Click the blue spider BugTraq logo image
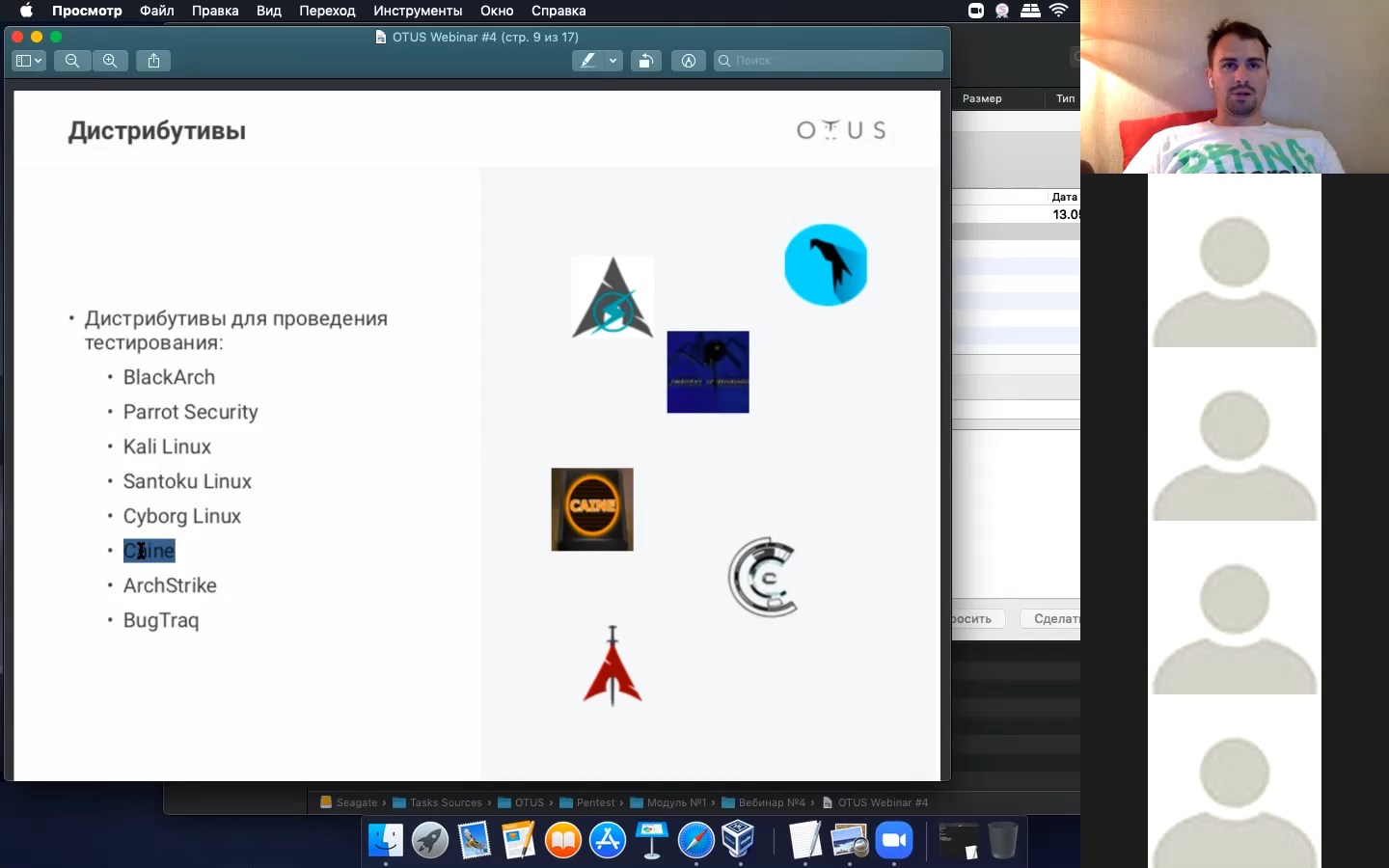The height and width of the screenshot is (868, 1389). [x=708, y=372]
